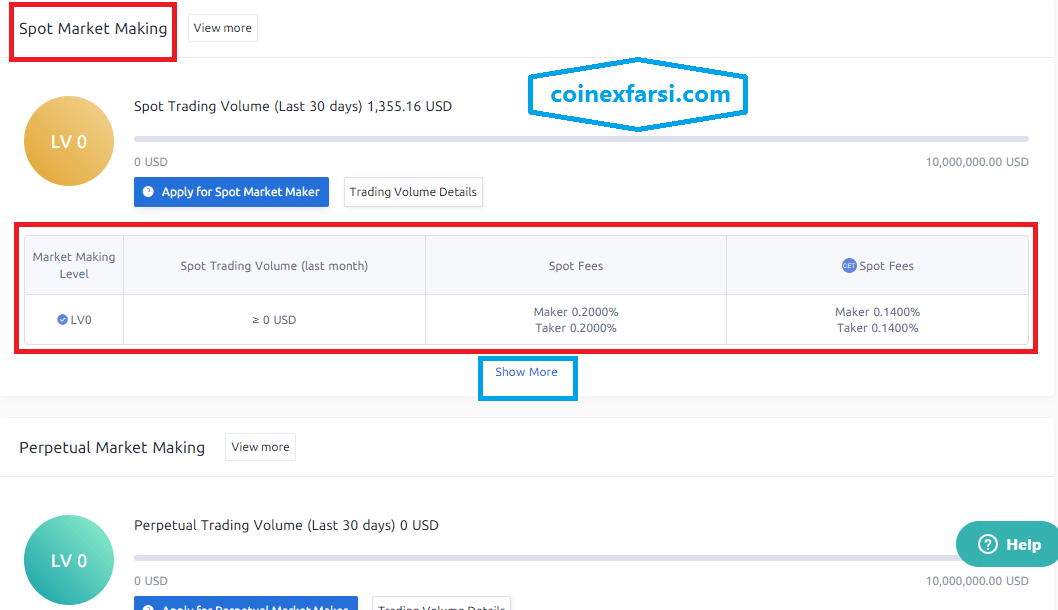Click the CET coin icon beside Spot Fees

pyautogui.click(x=849, y=266)
